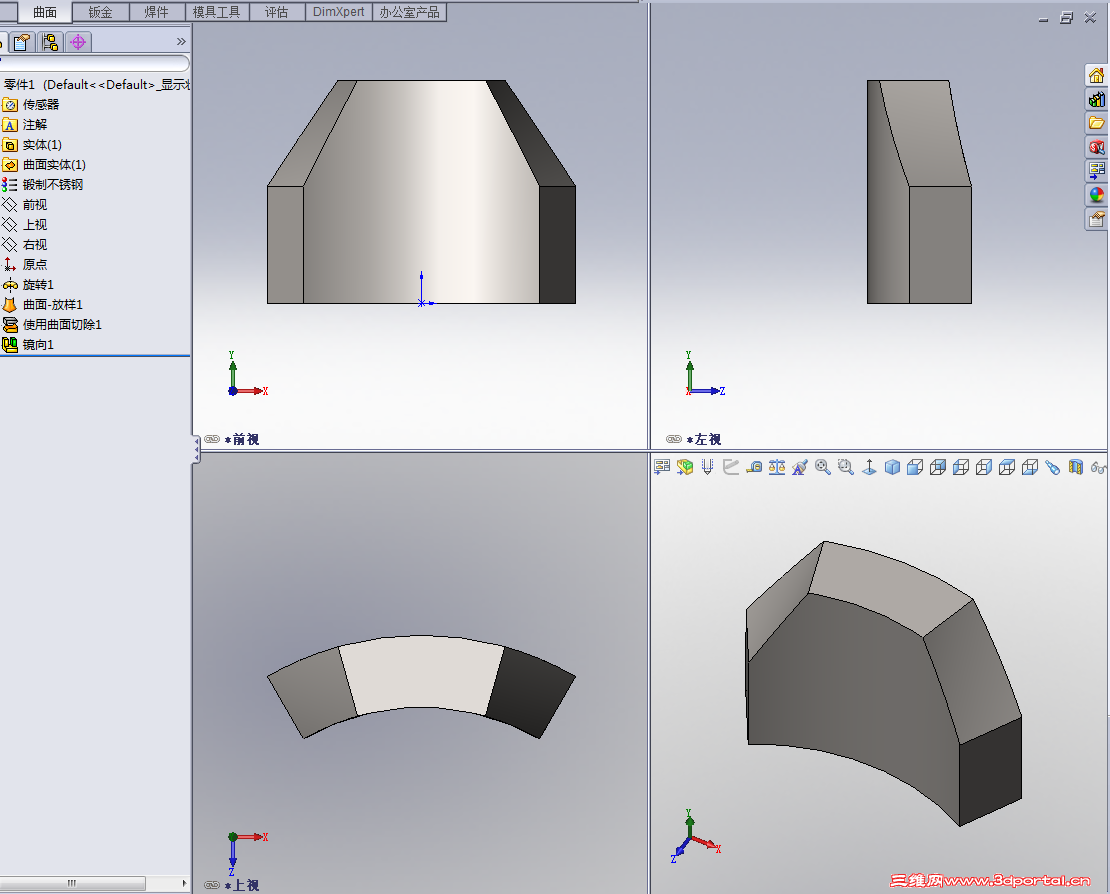Click the flashlight-shaped toolbar icon
This screenshot has height=894, width=1110.
tap(1053, 467)
